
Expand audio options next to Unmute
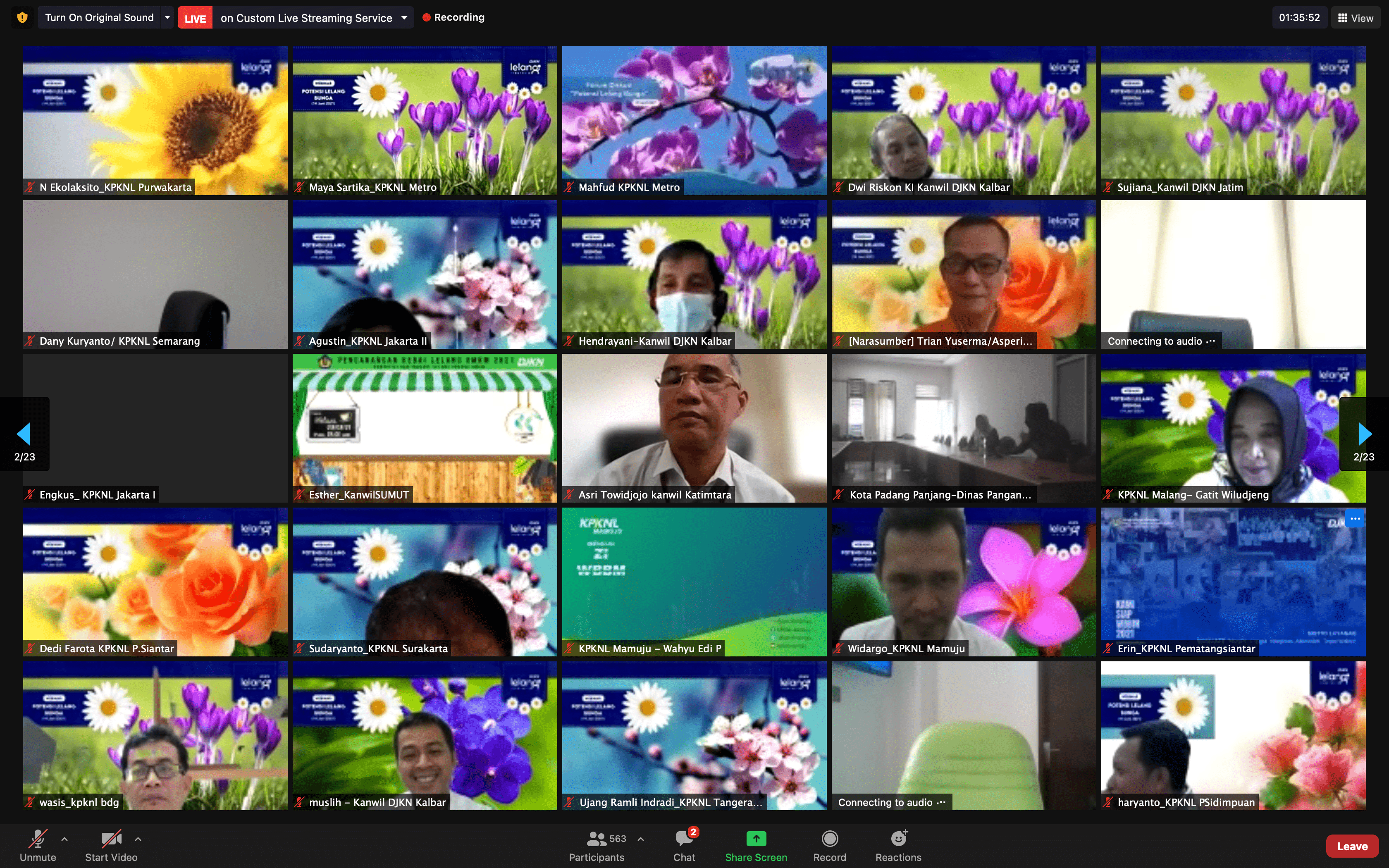point(64,839)
